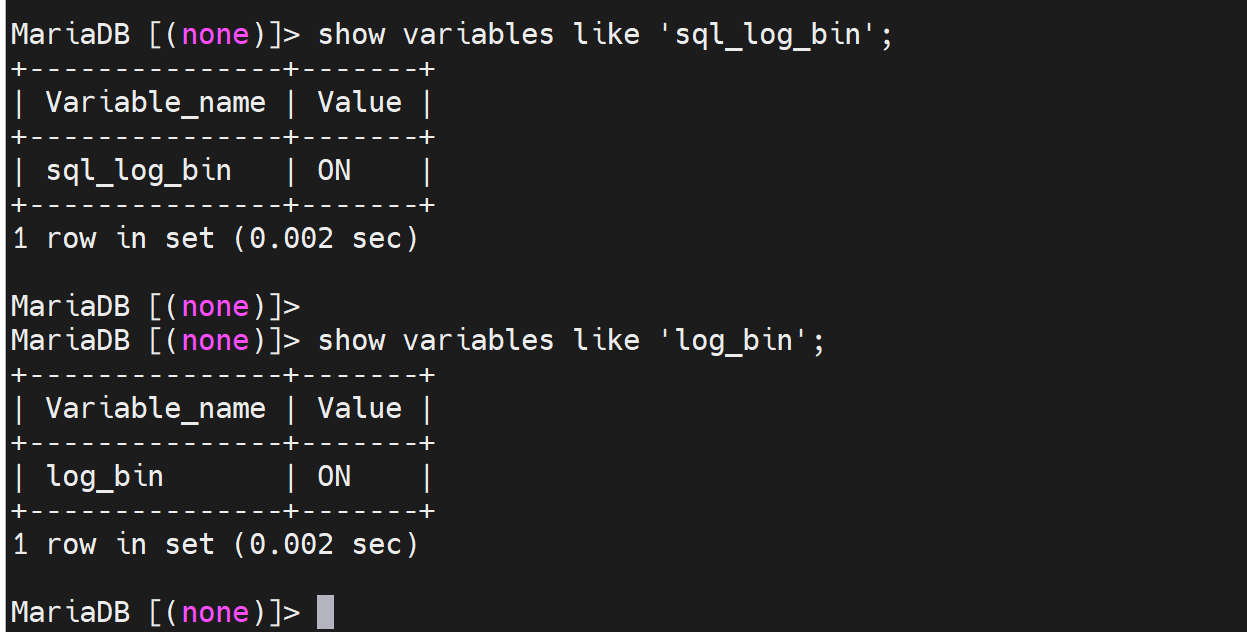Click 'MariaDB' at the very first prompt line

(70, 35)
